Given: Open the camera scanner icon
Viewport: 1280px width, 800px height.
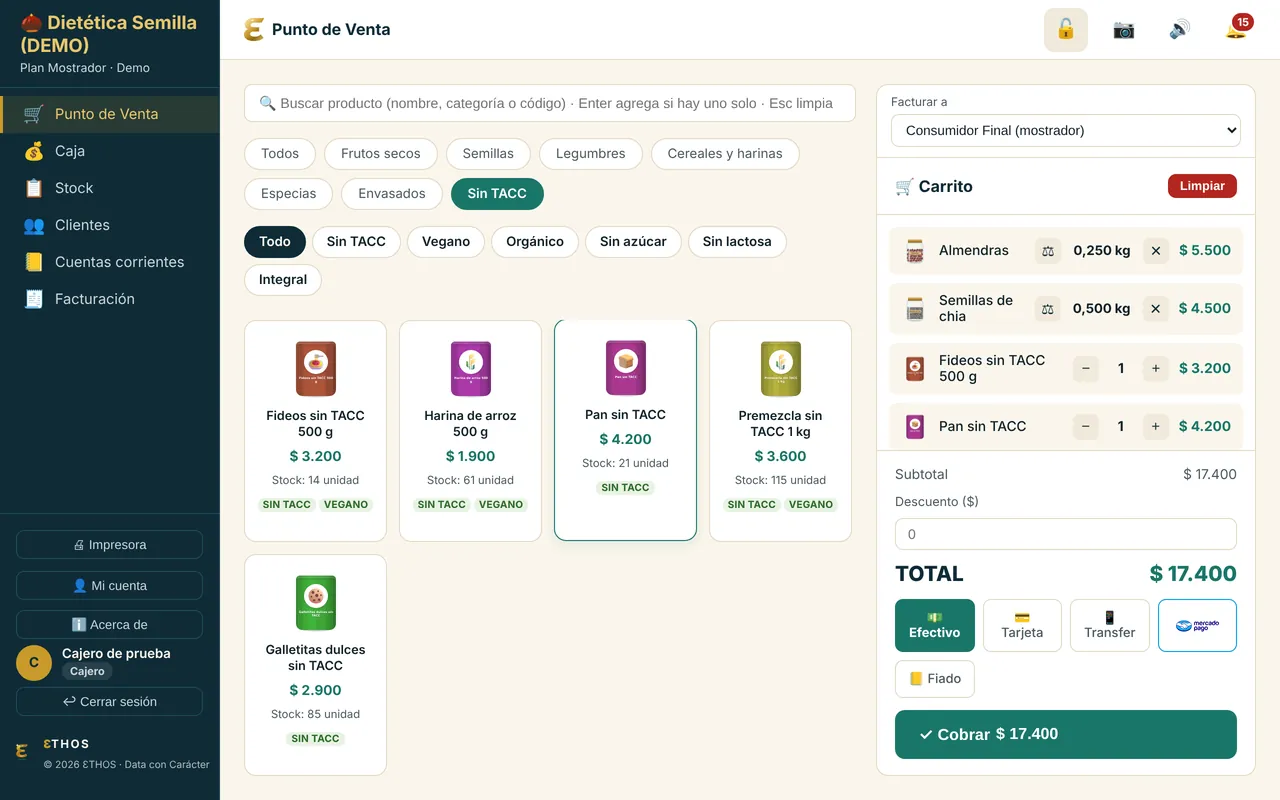Looking at the screenshot, I should coord(1123,30).
